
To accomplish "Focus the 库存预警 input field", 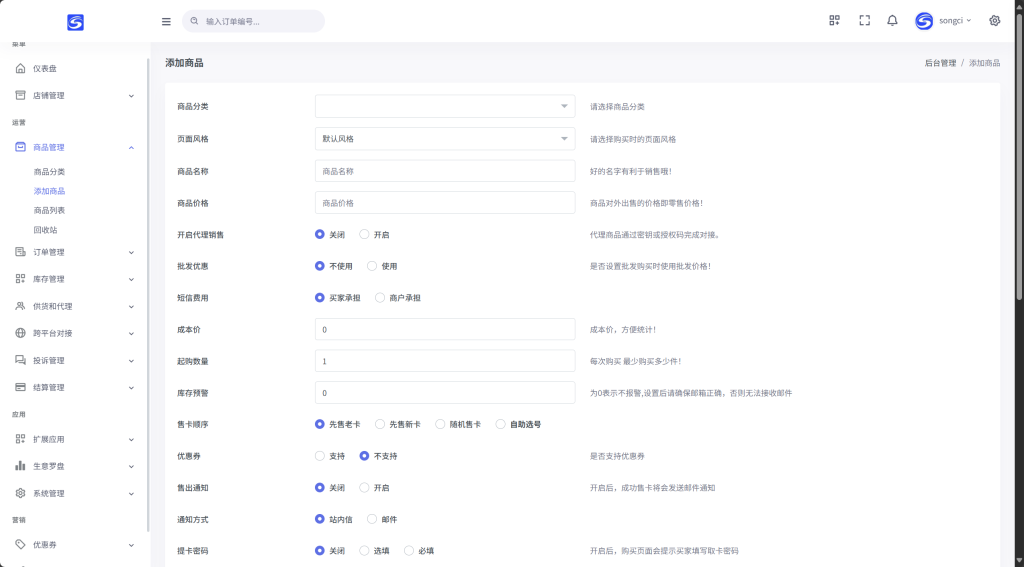I will [x=445, y=393].
